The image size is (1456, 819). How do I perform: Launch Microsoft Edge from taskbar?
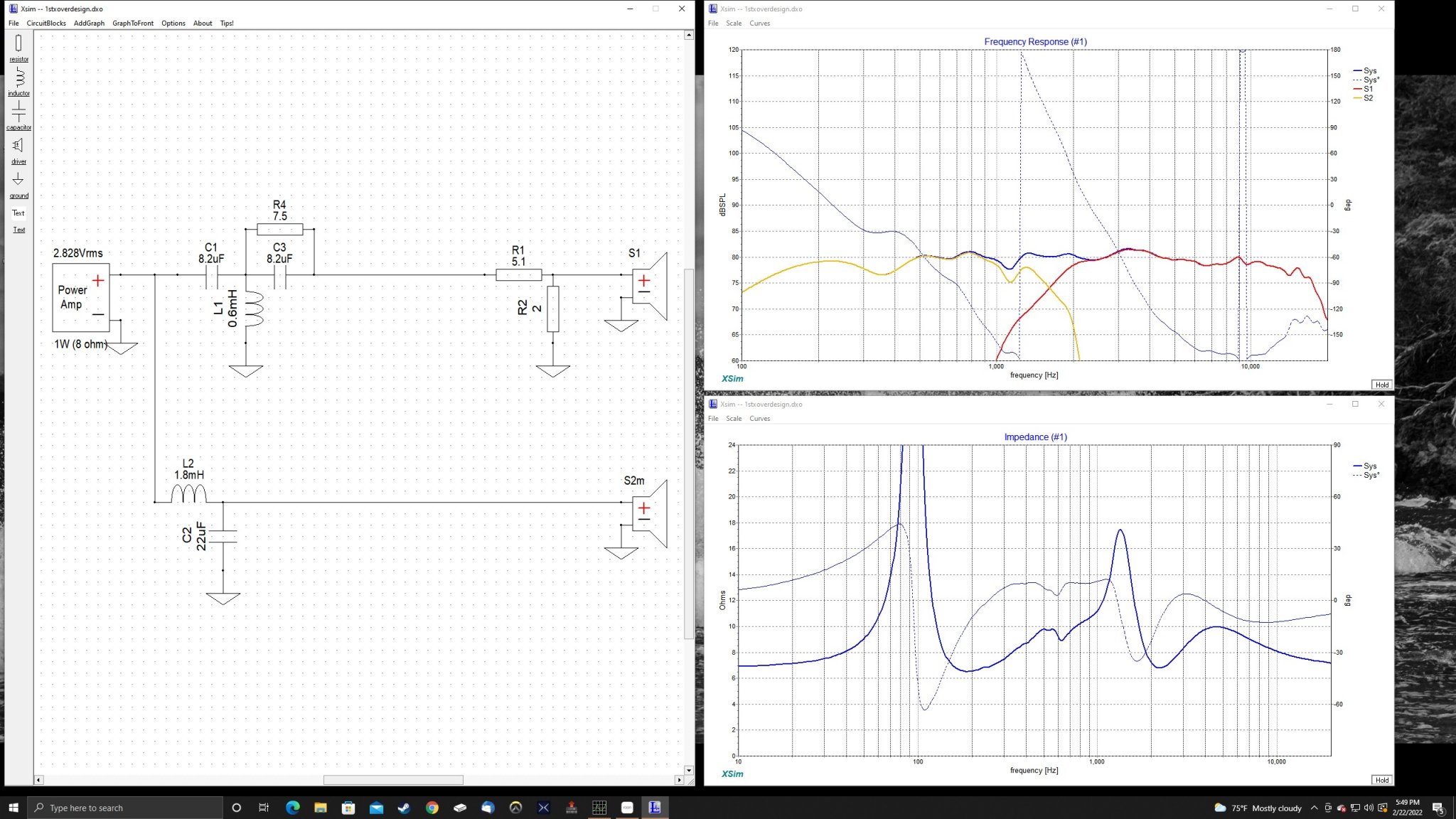click(292, 808)
